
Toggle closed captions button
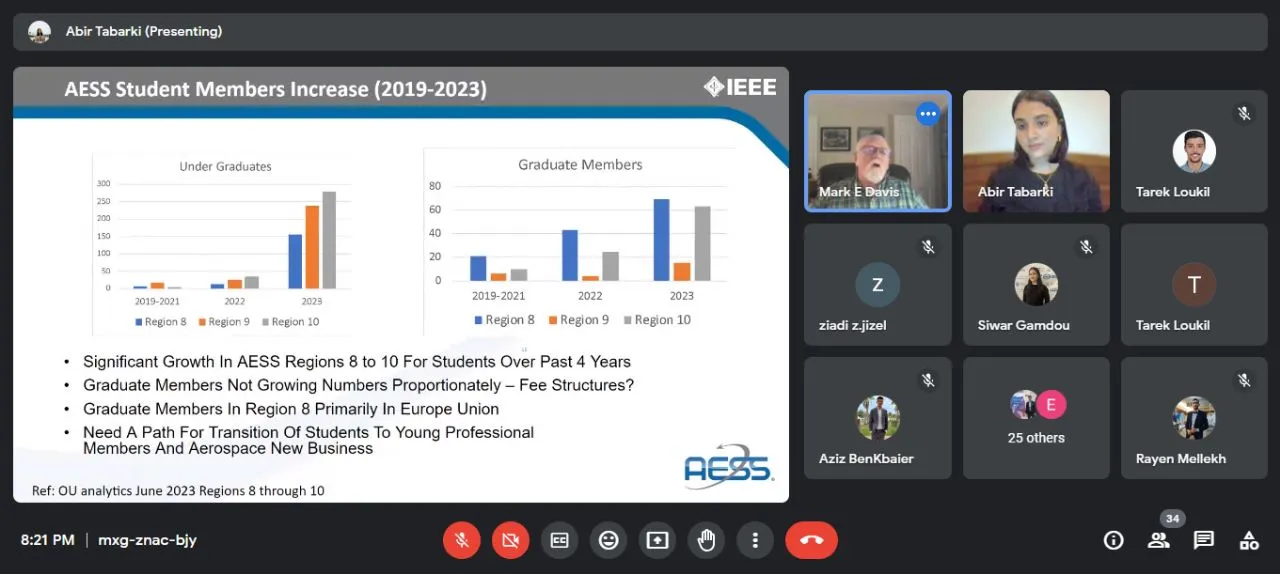[560, 540]
